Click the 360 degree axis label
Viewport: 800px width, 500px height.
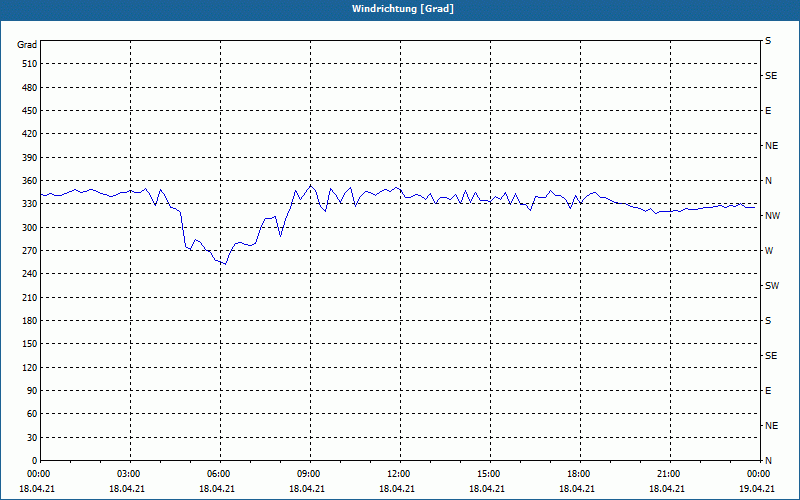(x=29, y=181)
